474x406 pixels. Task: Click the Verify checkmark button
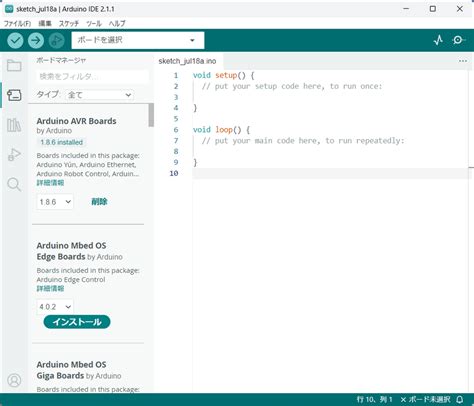[15, 41]
